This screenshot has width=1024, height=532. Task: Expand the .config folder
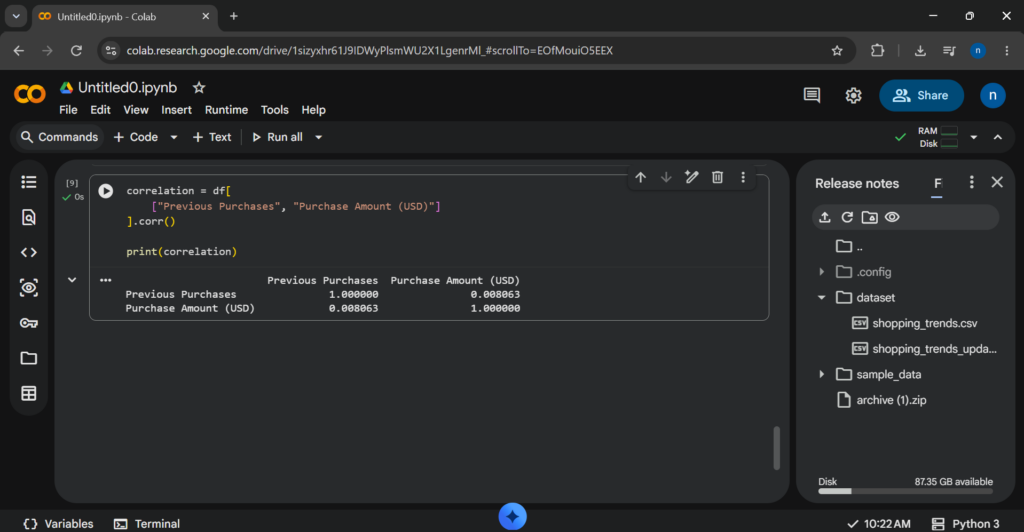coord(822,272)
